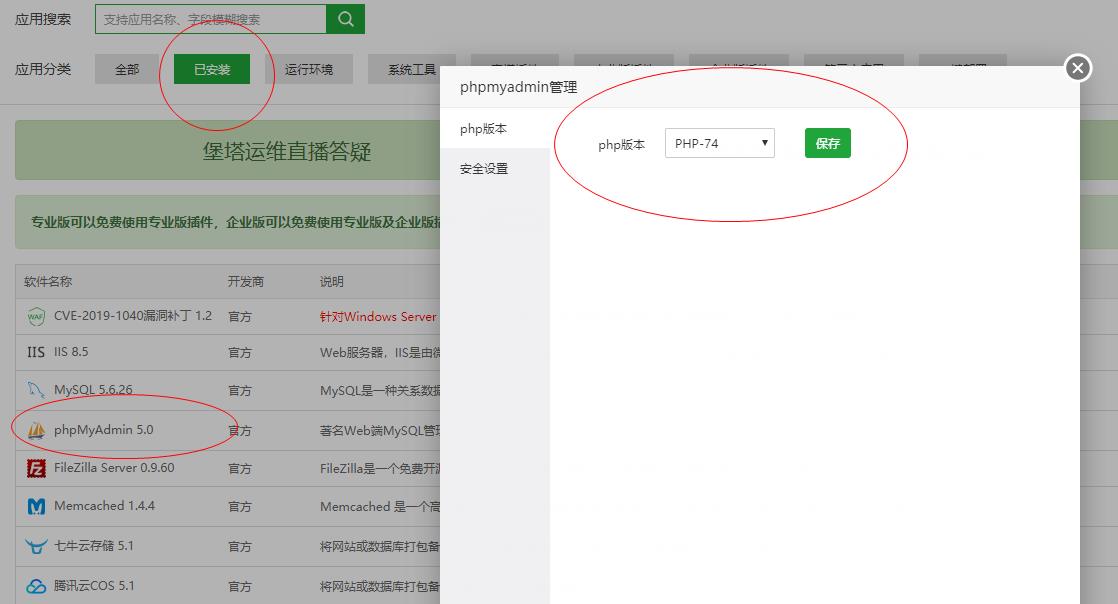Click the MySQL dolphin icon

[x=36, y=390]
